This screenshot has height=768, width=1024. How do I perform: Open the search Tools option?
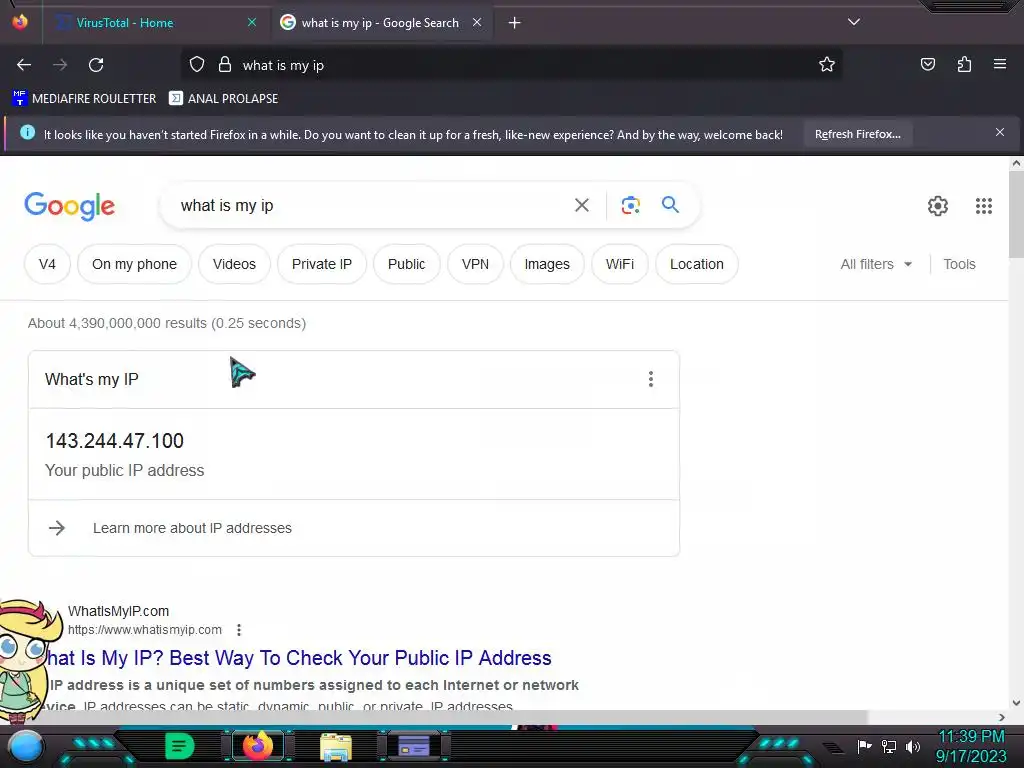[x=959, y=264]
